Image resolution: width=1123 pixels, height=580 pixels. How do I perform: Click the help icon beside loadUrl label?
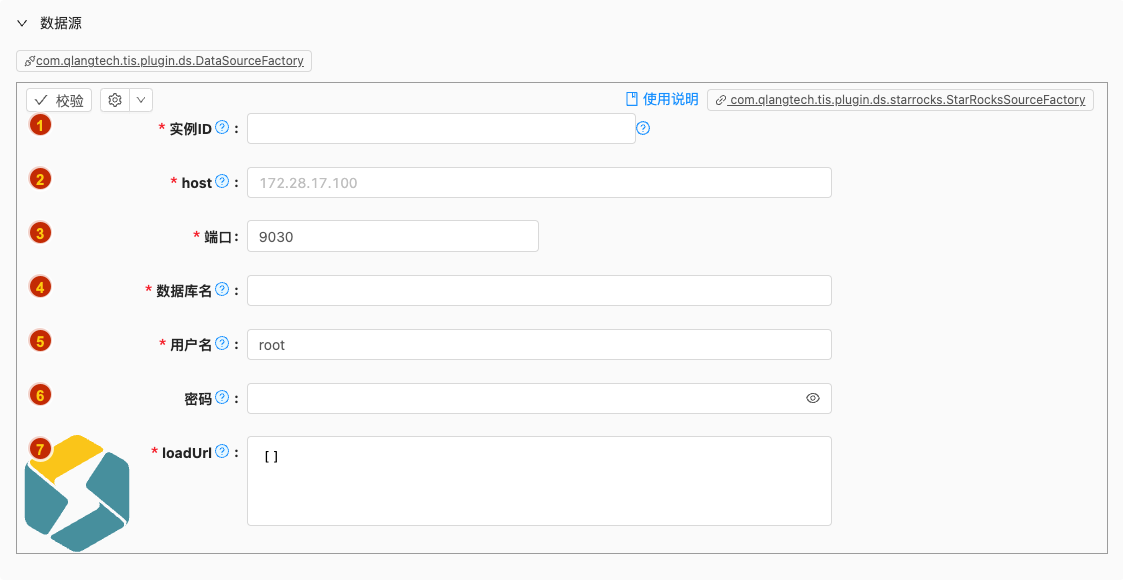pos(222,452)
